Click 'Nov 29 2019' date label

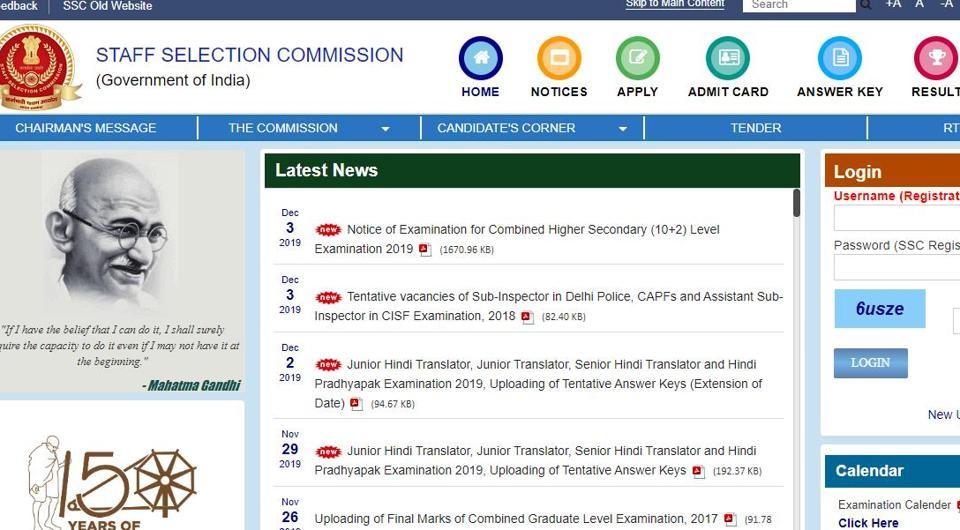click(x=290, y=449)
